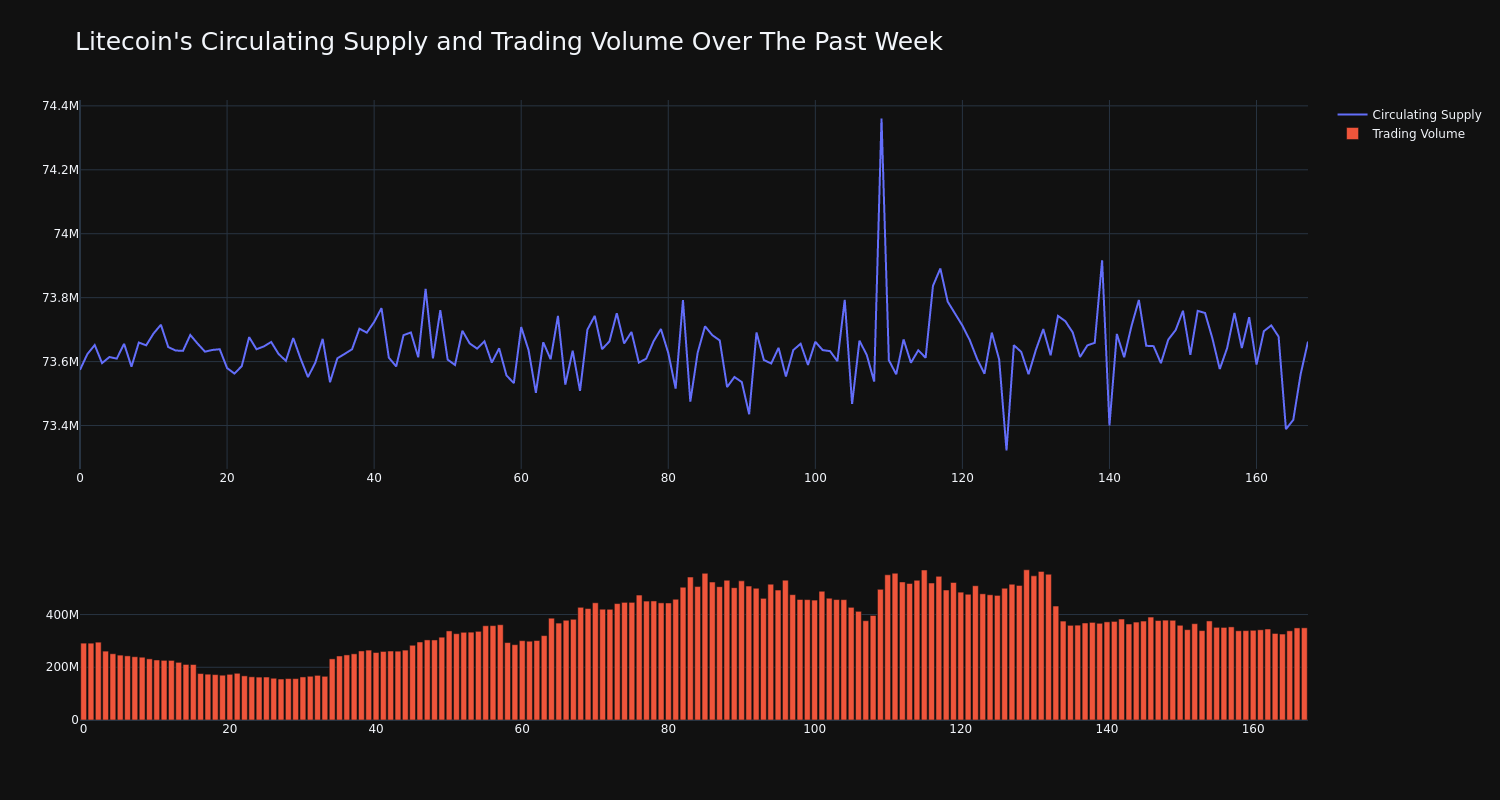Viewport: 1500px width, 800px height.
Task: Toggle the Circulating Supply legend entry
Action: click(1409, 115)
